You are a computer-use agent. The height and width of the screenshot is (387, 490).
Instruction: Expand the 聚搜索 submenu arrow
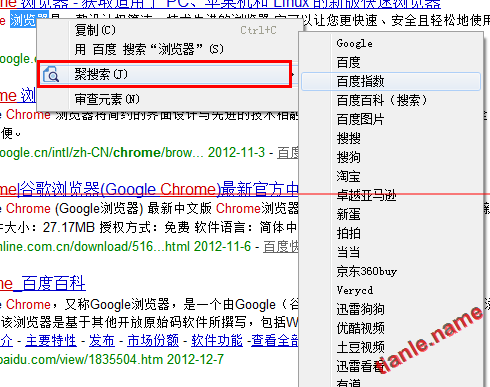pos(293,74)
